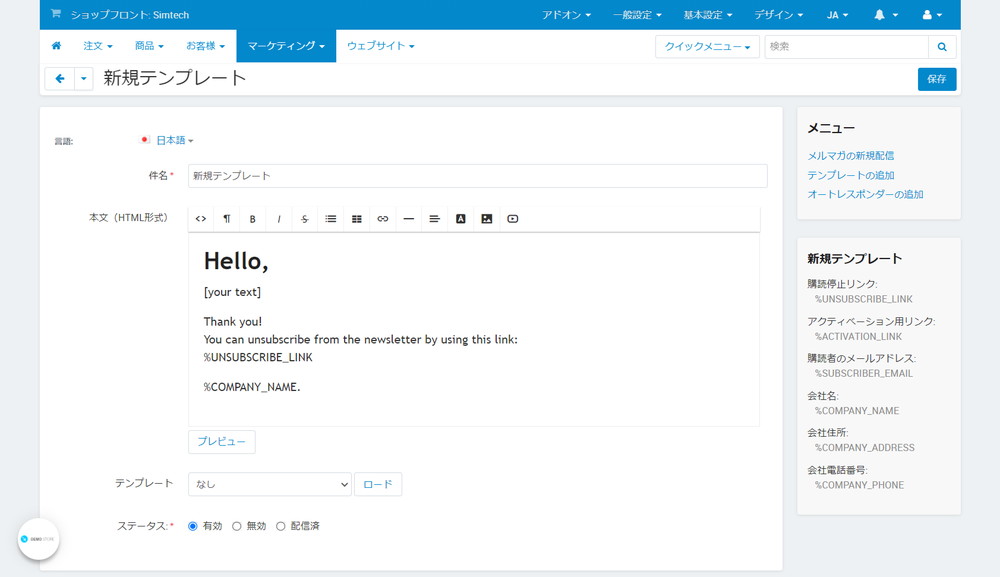Open the 商品 menu

tap(149, 46)
